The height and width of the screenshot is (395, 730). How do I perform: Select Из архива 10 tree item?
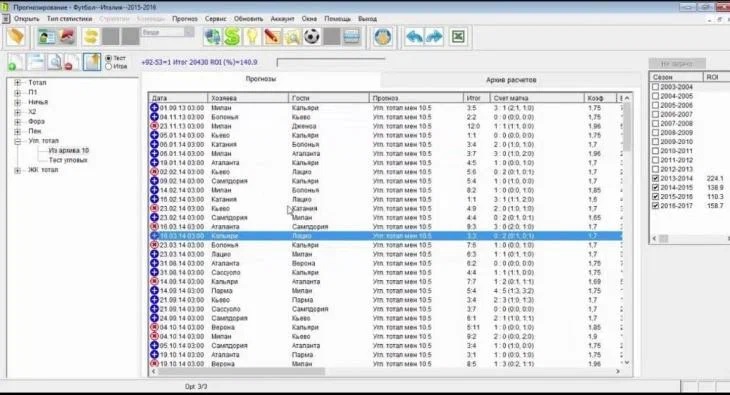pyautogui.click(x=68, y=150)
